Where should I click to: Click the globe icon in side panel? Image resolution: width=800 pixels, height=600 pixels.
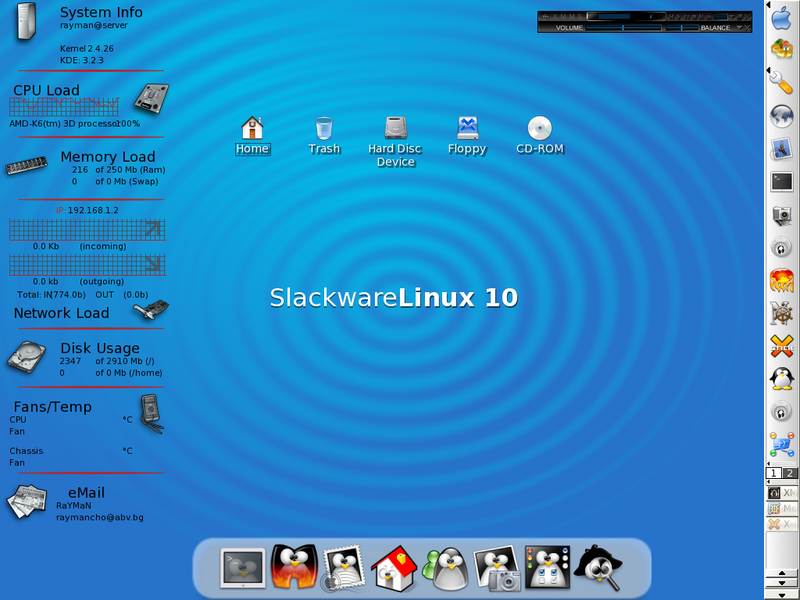[x=782, y=116]
